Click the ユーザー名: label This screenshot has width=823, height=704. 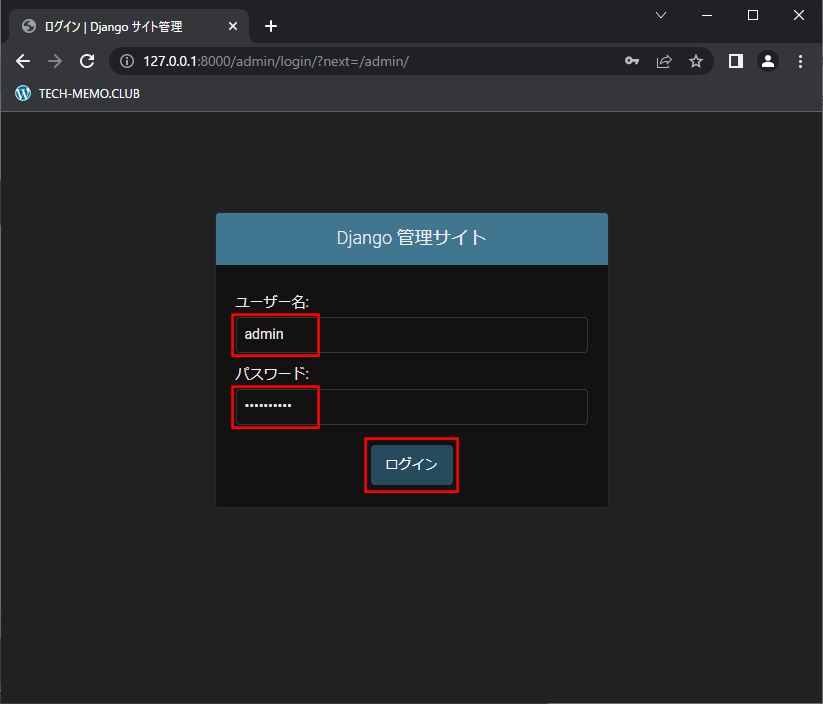[272, 302]
